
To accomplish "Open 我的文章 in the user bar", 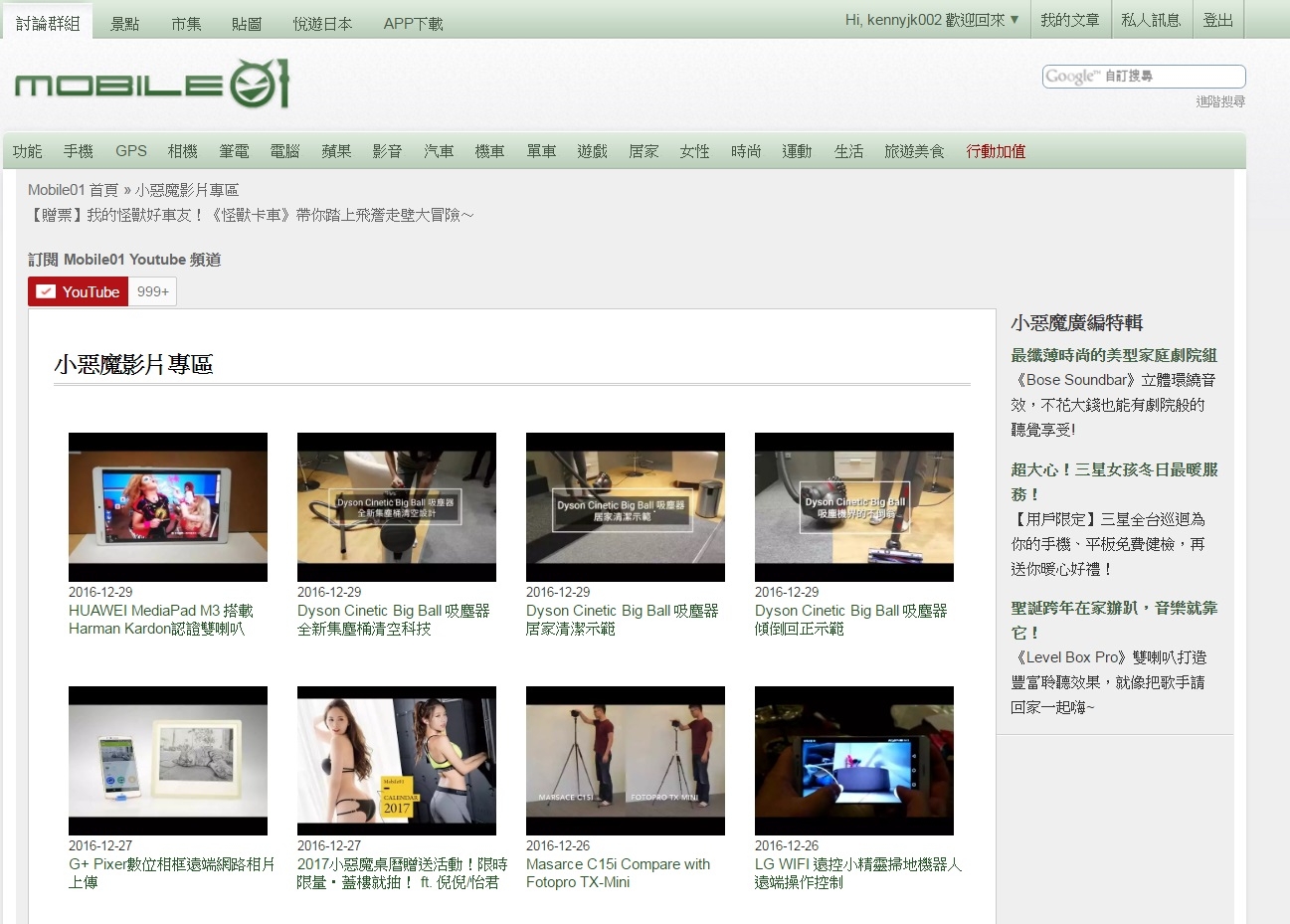I will tap(1070, 20).
